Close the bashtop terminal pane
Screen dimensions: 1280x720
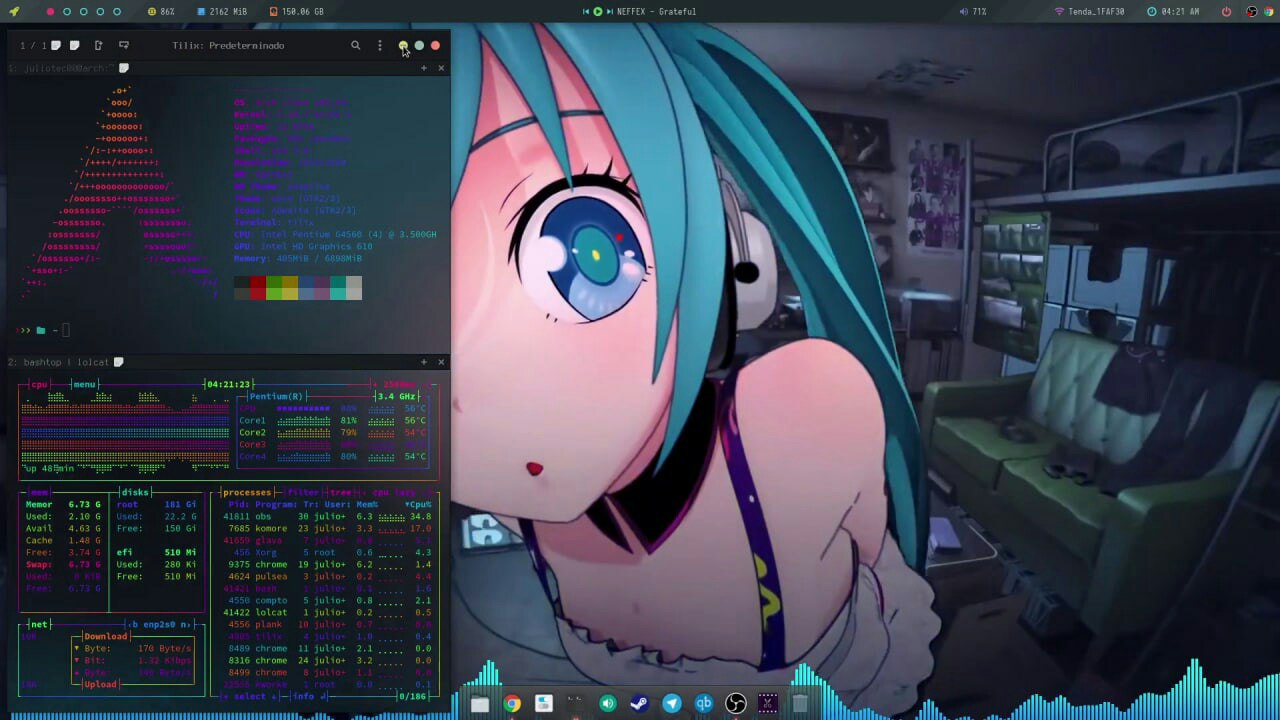click(441, 362)
